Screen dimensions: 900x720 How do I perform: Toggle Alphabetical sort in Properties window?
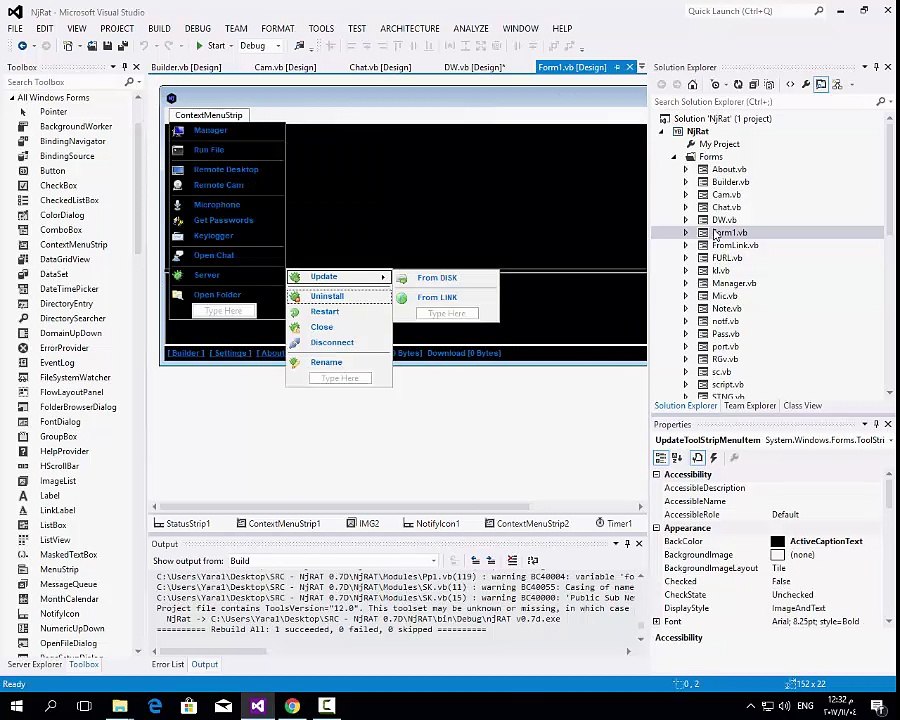pyautogui.click(x=677, y=458)
